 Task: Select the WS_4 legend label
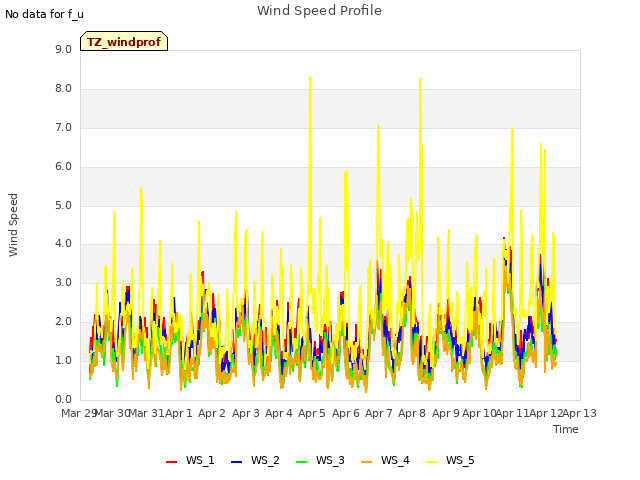(395, 460)
